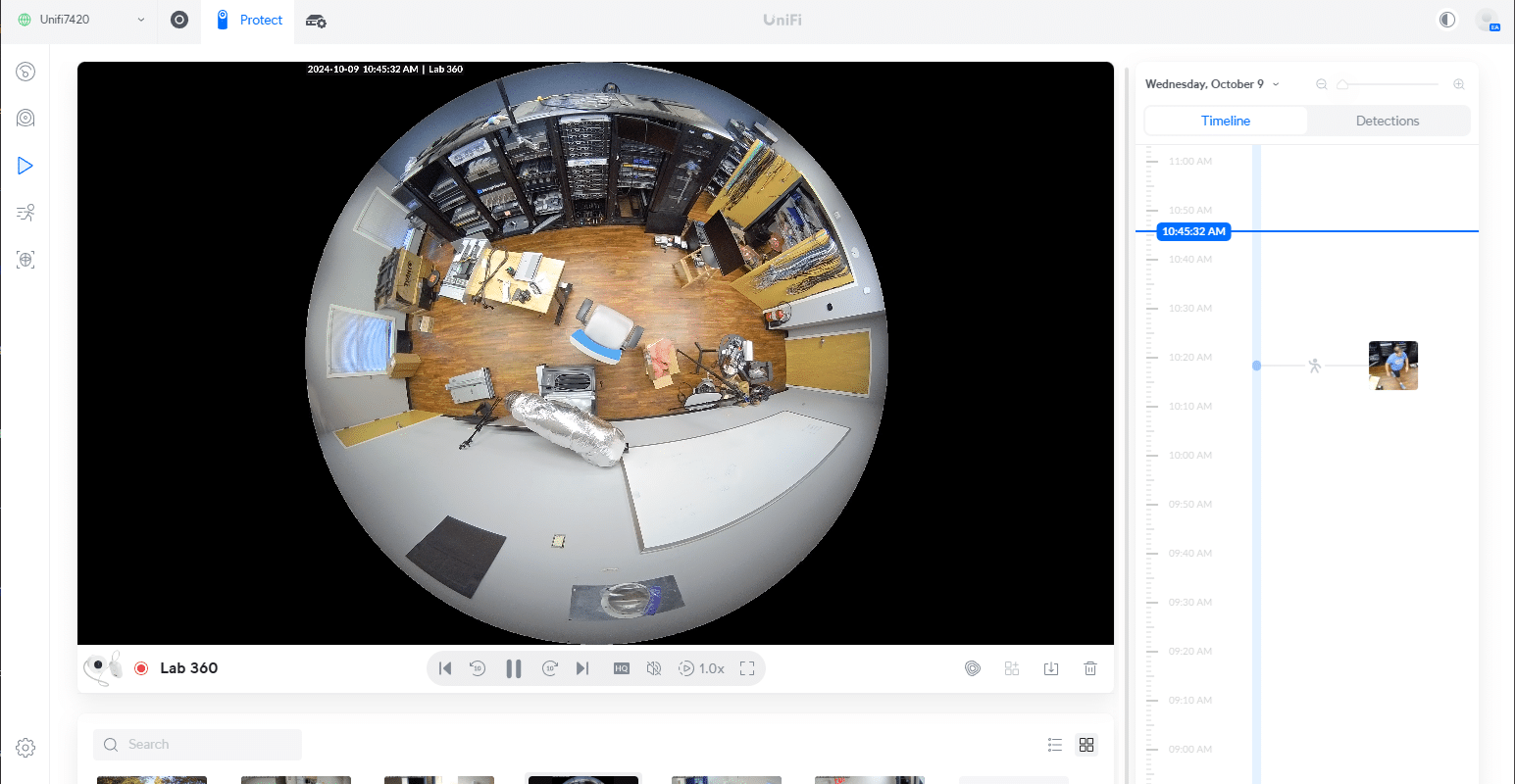
Task: Delete the recording with trash icon
Action: (x=1090, y=668)
